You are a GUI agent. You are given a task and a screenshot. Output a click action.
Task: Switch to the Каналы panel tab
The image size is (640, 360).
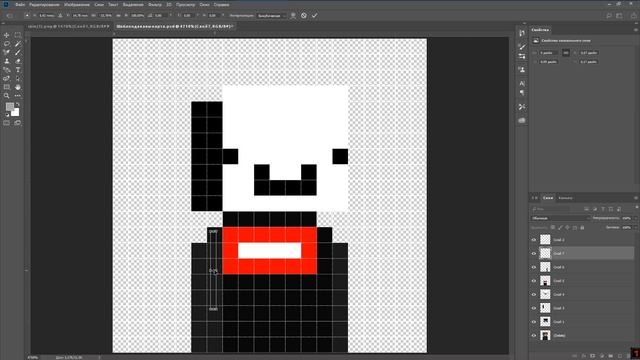[565, 198]
